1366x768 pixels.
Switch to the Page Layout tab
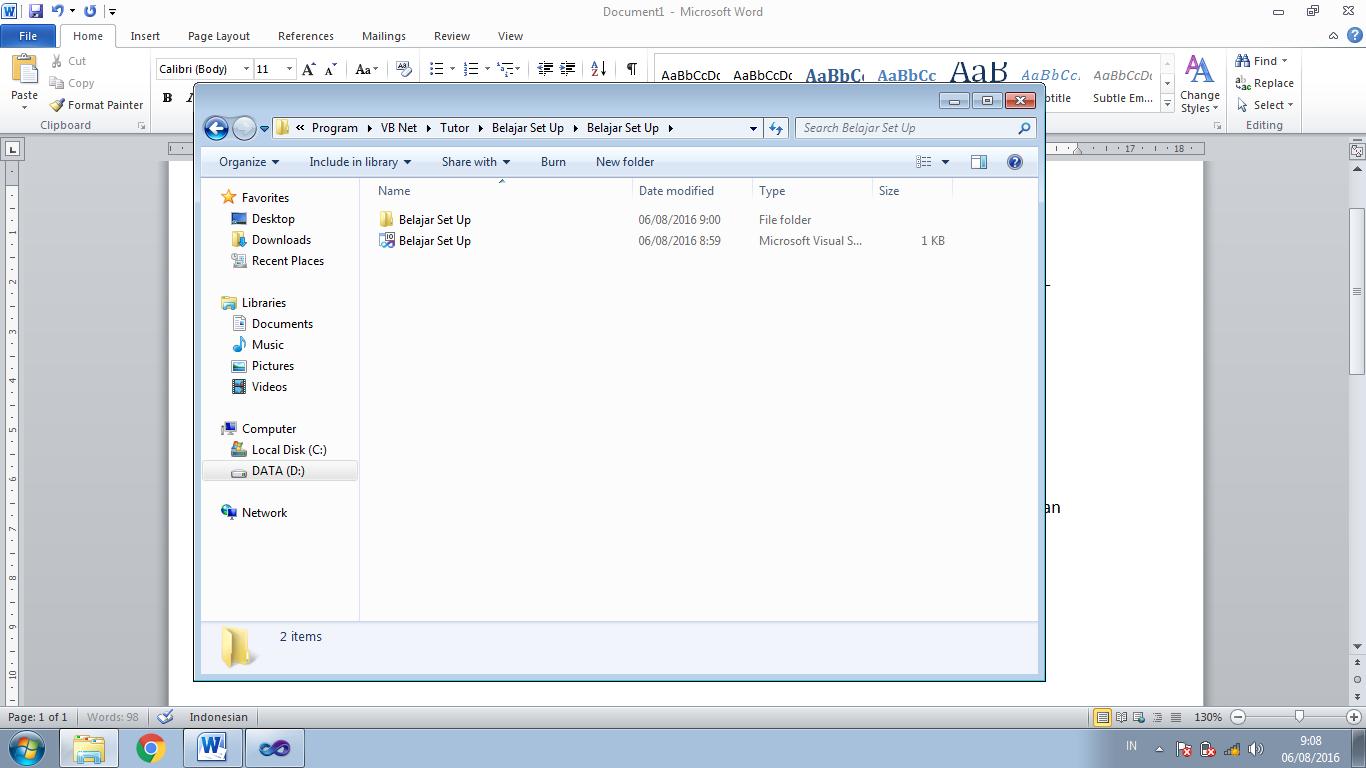coord(219,36)
